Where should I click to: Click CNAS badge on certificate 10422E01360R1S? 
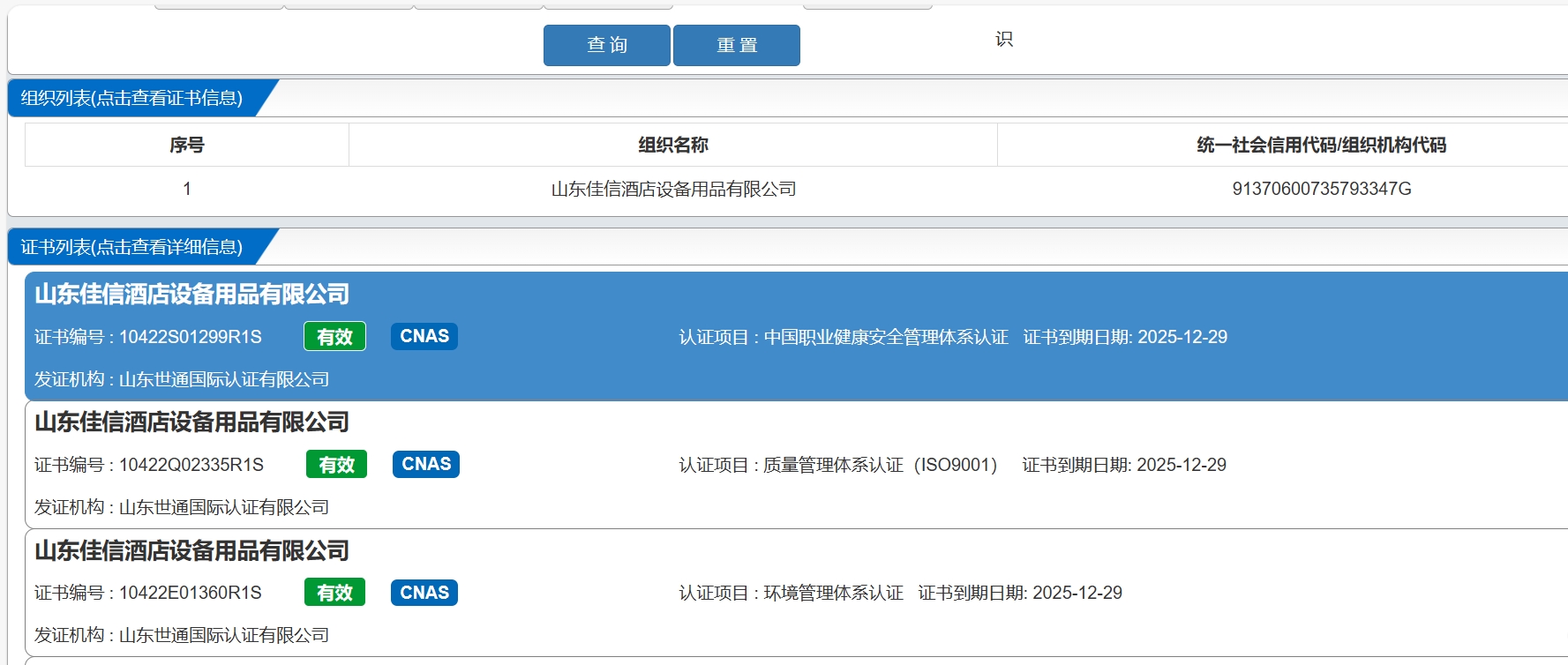424,592
